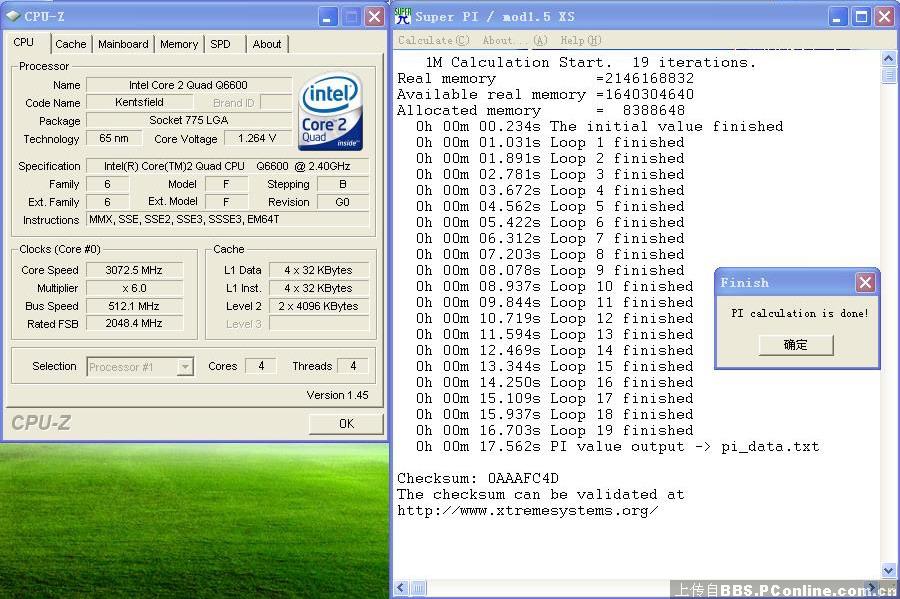Screen dimensions: 900x599
Task: Switch to the Cache tab in CPU-Z
Action: [71, 44]
